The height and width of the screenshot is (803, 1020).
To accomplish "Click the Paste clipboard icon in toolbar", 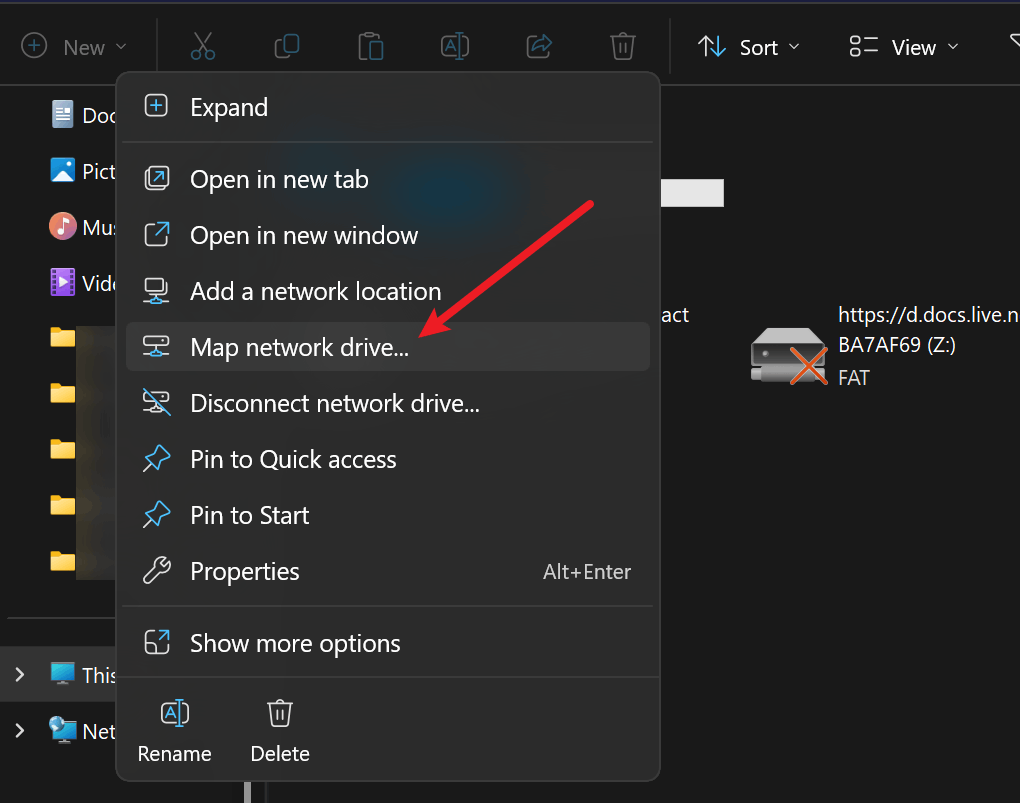I will pyautogui.click(x=371, y=46).
